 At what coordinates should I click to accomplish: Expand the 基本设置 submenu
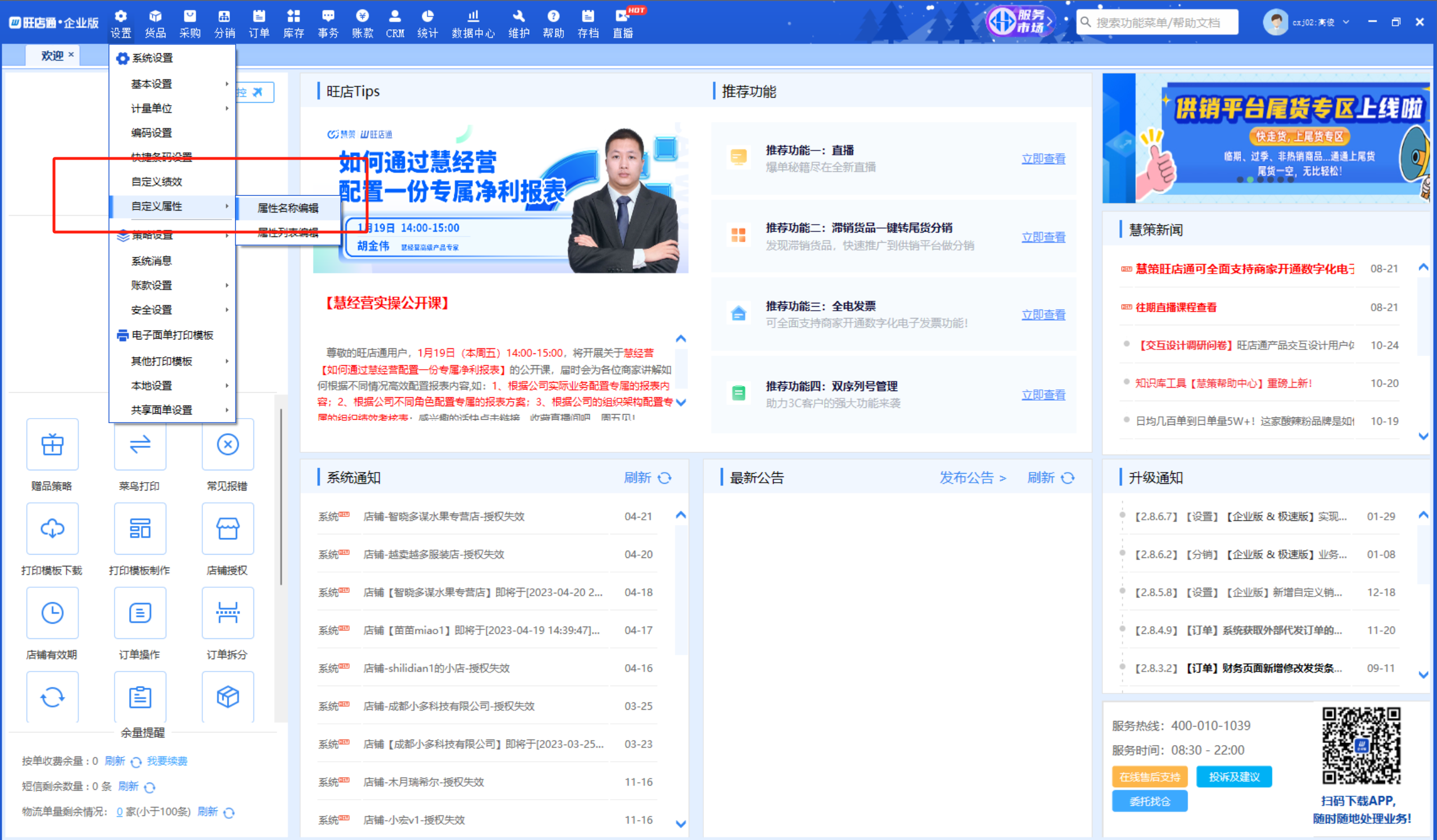[x=172, y=84]
